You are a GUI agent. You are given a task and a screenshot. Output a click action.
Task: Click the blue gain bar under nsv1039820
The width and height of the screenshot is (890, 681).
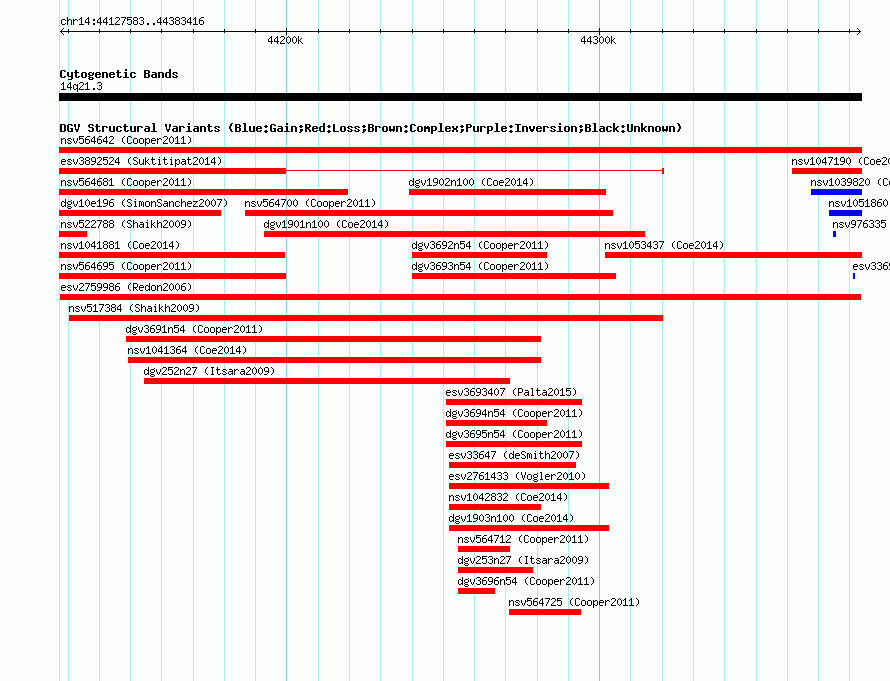(836, 192)
